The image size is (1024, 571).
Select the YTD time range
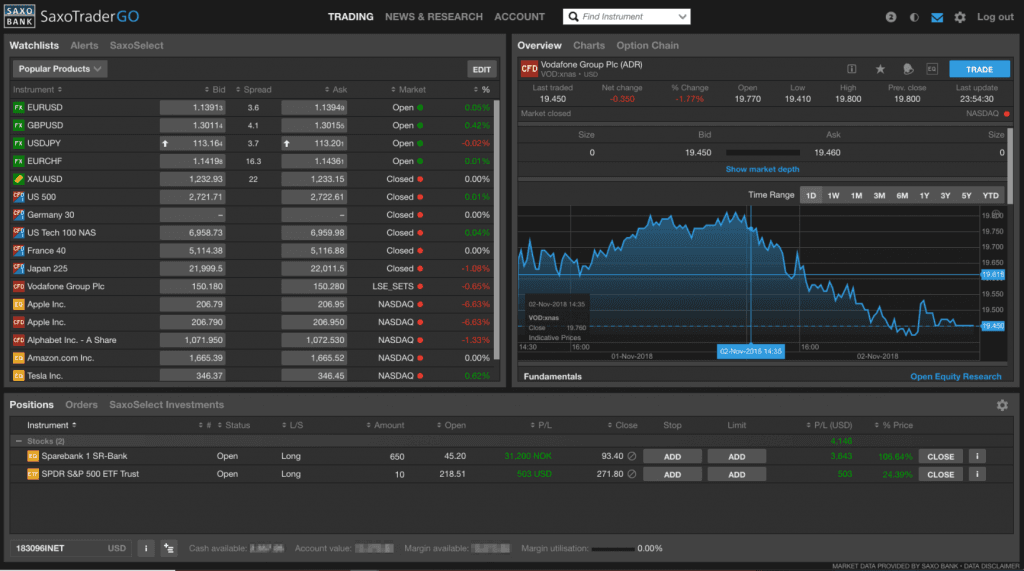coord(990,195)
